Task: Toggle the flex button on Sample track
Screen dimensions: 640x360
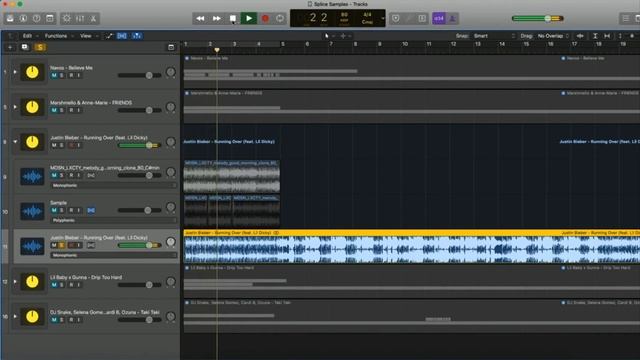Action: (x=91, y=210)
